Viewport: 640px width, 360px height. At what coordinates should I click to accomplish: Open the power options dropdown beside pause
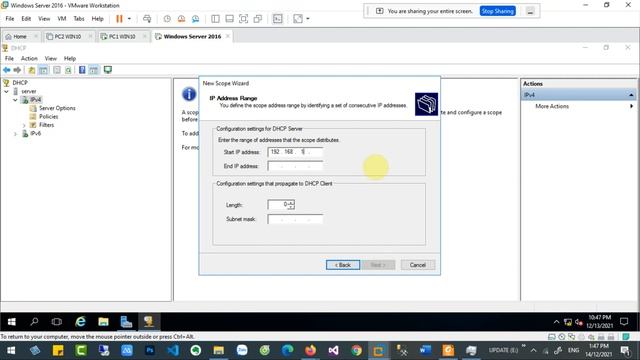click(129, 19)
